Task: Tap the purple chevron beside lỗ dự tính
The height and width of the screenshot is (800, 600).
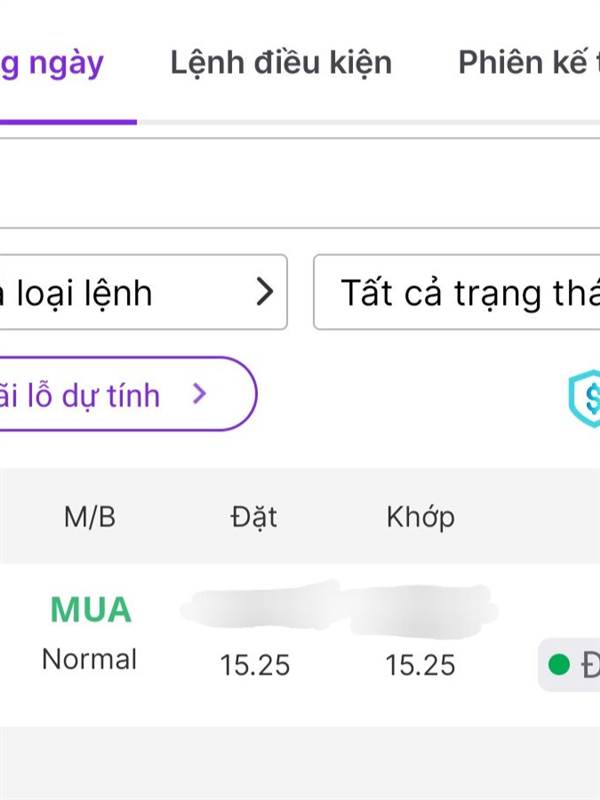Action: coord(199,394)
